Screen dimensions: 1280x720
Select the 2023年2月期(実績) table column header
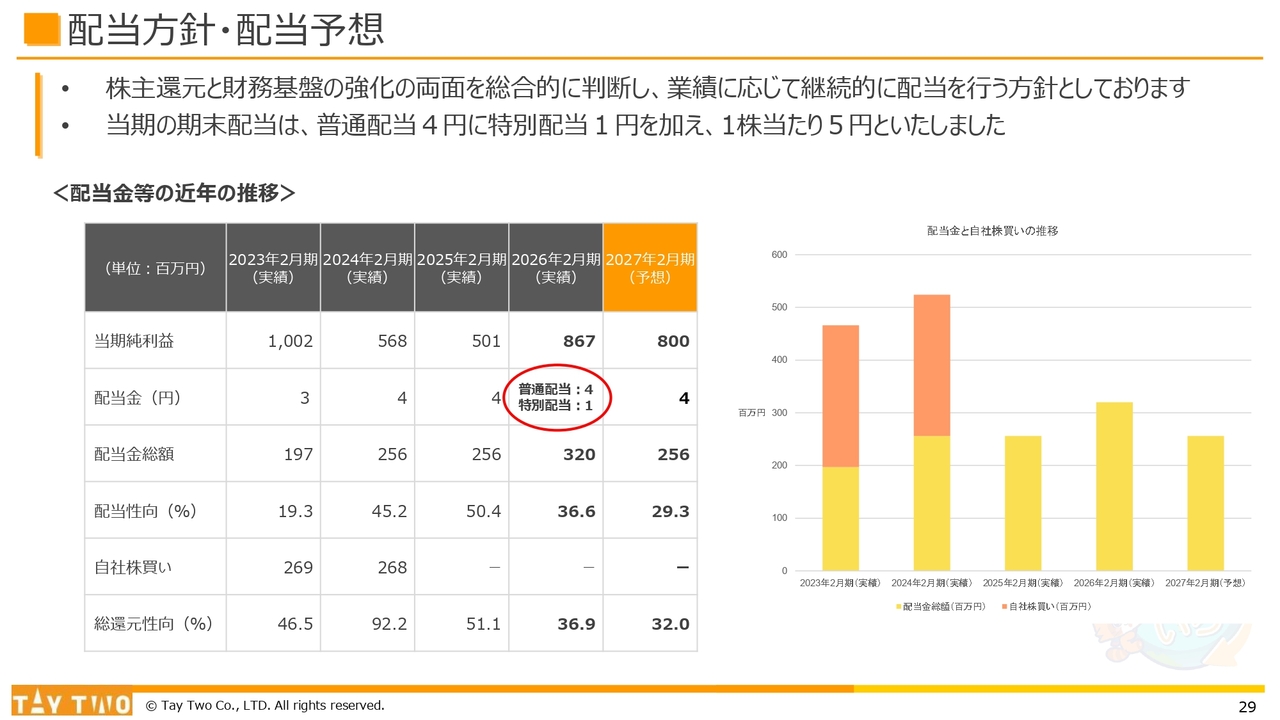[x=273, y=267]
